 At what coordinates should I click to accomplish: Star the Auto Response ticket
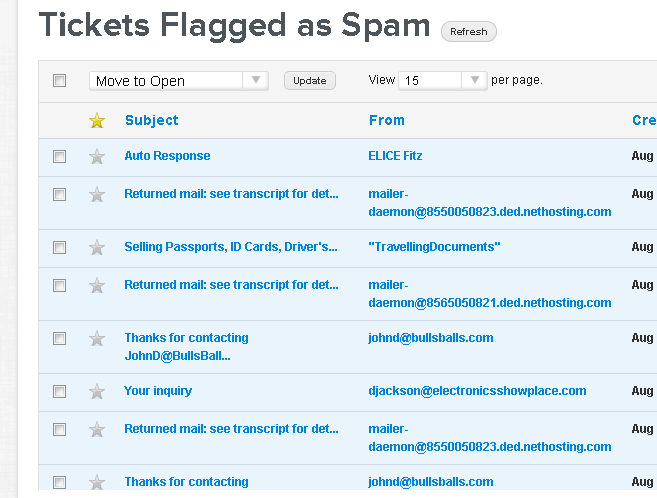97,157
